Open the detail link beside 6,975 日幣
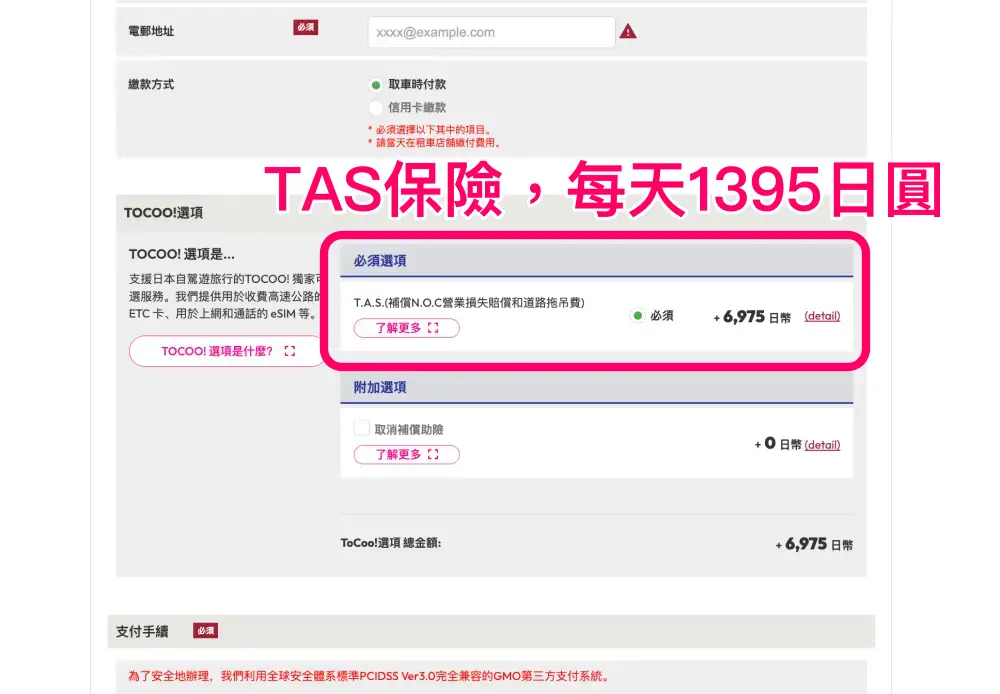The height and width of the screenshot is (694, 1000). (822, 316)
